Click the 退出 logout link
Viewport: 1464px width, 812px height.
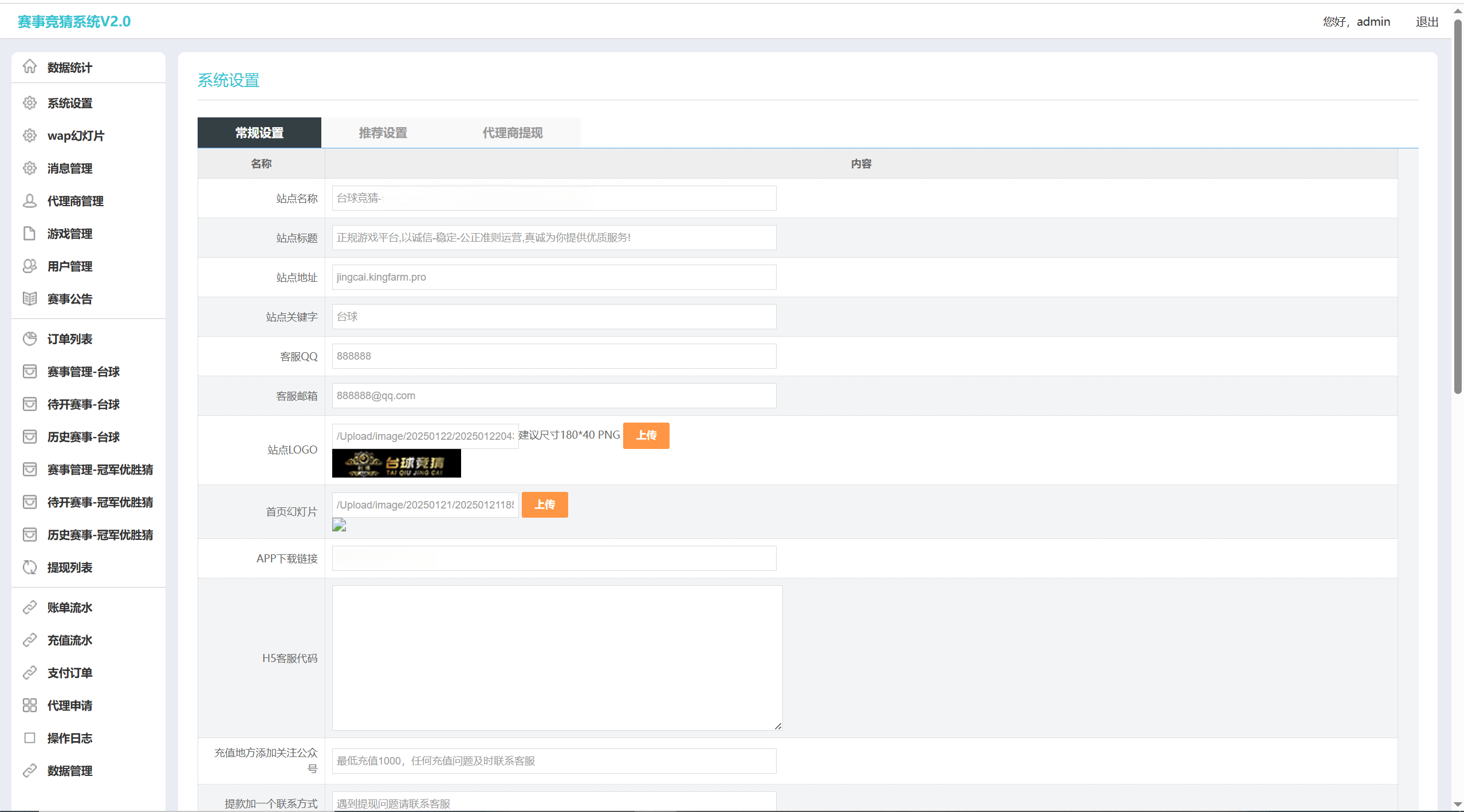click(x=1427, y=22)
